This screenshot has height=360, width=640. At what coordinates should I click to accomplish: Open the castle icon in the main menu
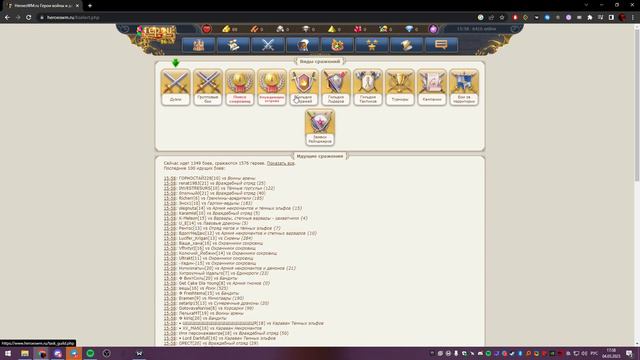click(x=198, y=44)
